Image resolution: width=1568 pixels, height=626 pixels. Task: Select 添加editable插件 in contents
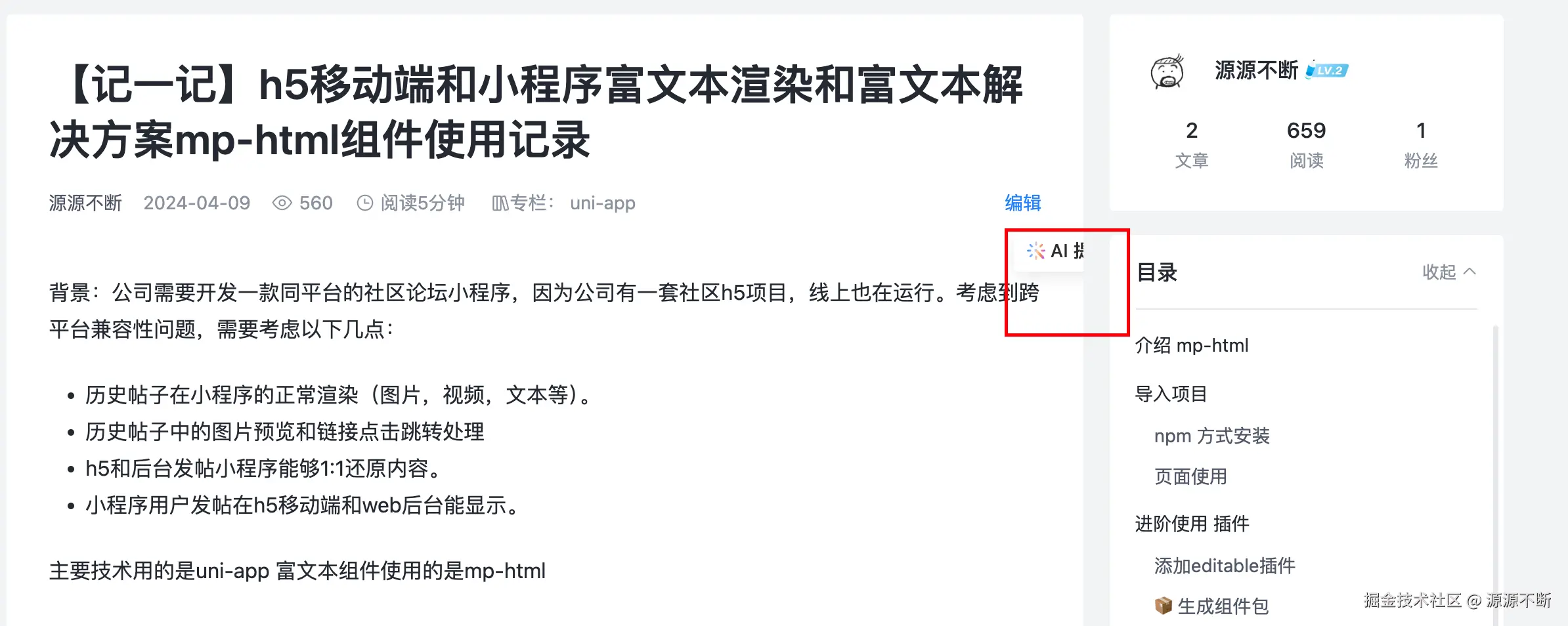[x=1225, y=566]
